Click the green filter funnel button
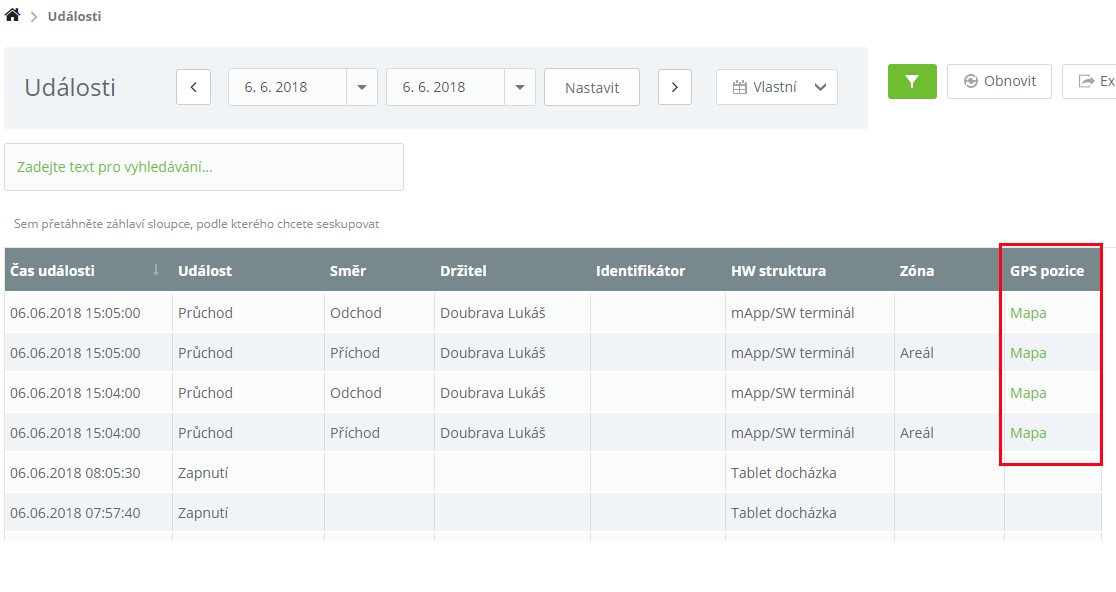Screen dimensions: 1116x592 click(912, 81)
